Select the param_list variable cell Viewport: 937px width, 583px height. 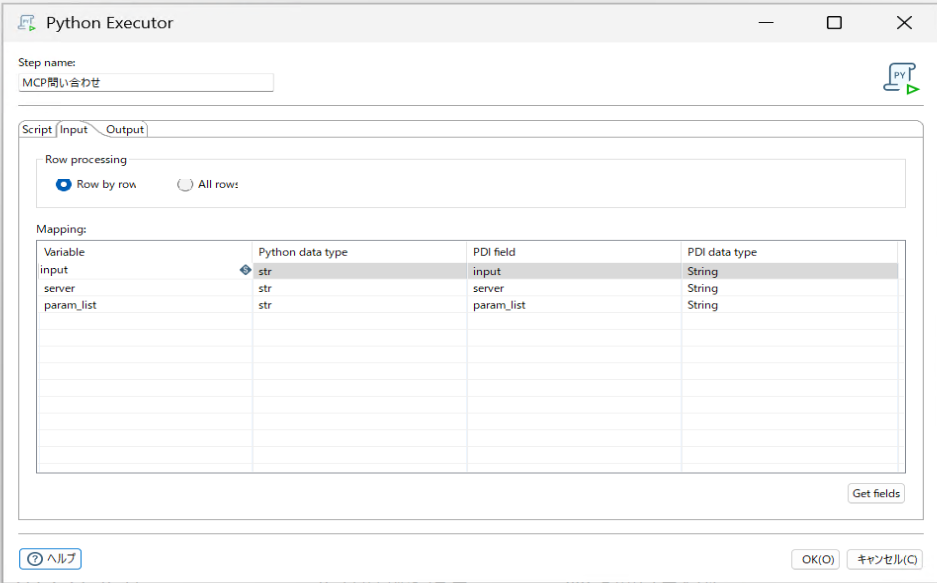145,305
